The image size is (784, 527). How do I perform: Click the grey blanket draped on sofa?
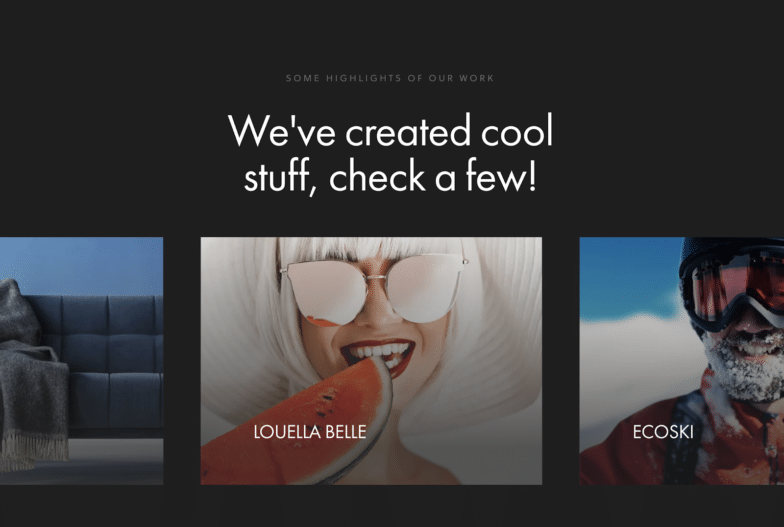point(30,380)
